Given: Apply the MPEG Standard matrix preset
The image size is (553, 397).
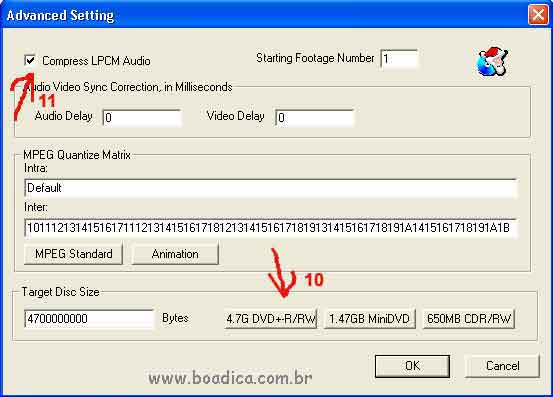Looking at the screenshot, I should point(73,254).
